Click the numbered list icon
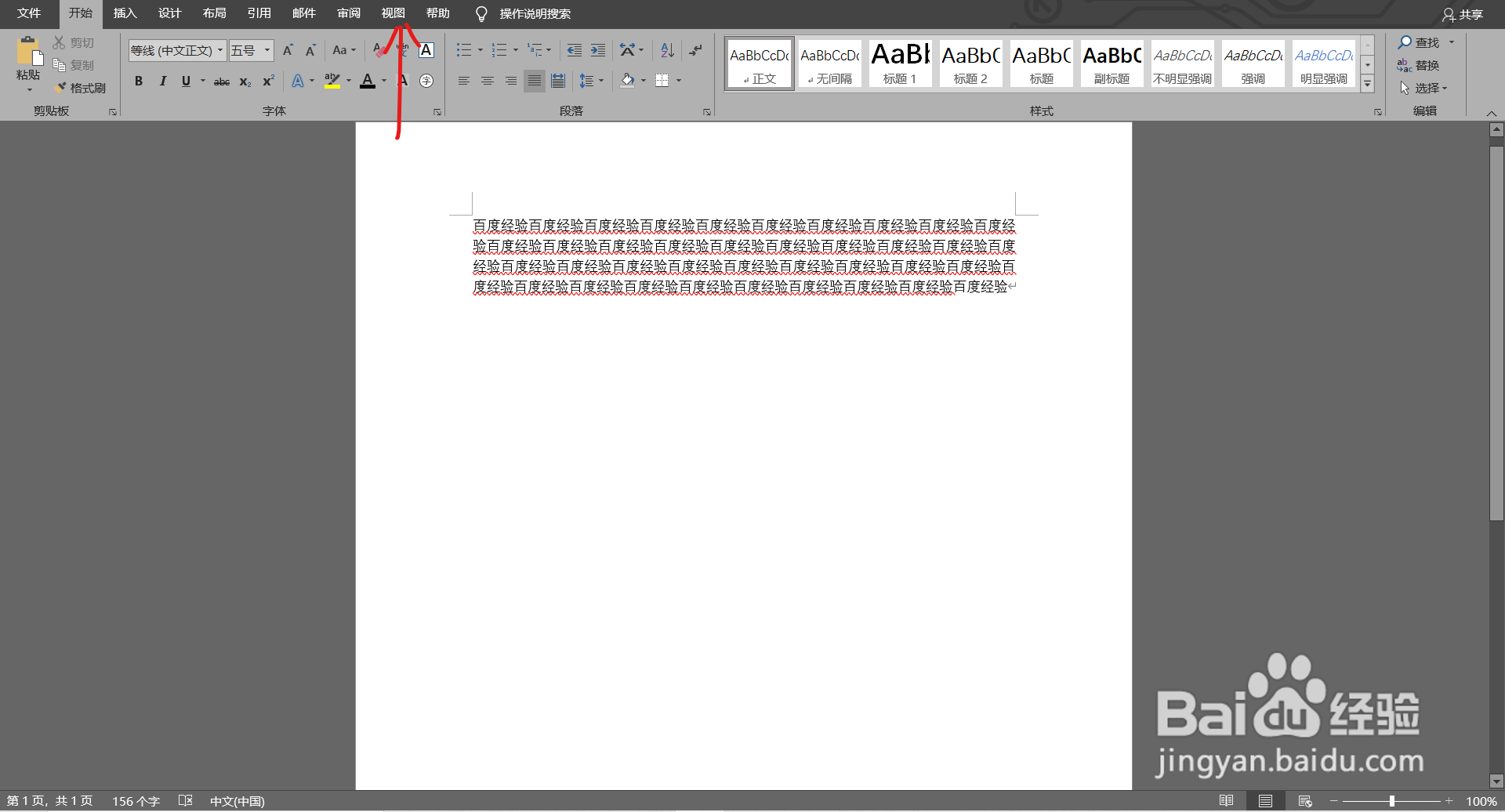Screen dimensions: 1505x812 499,50
